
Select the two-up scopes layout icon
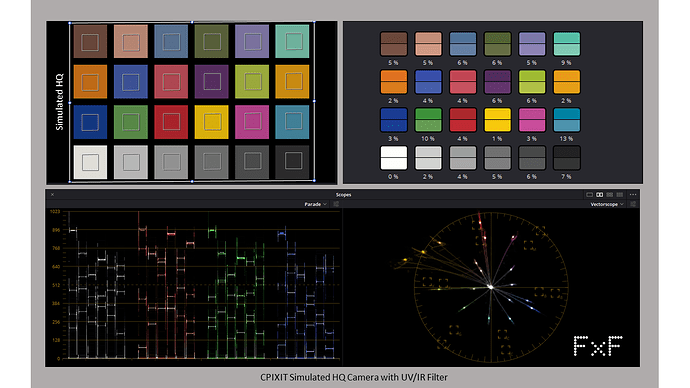pyautogui.click(x=599, y=194)
